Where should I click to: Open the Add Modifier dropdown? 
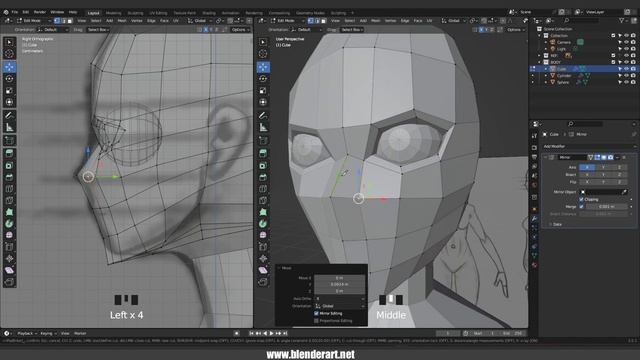click(589, 146)
